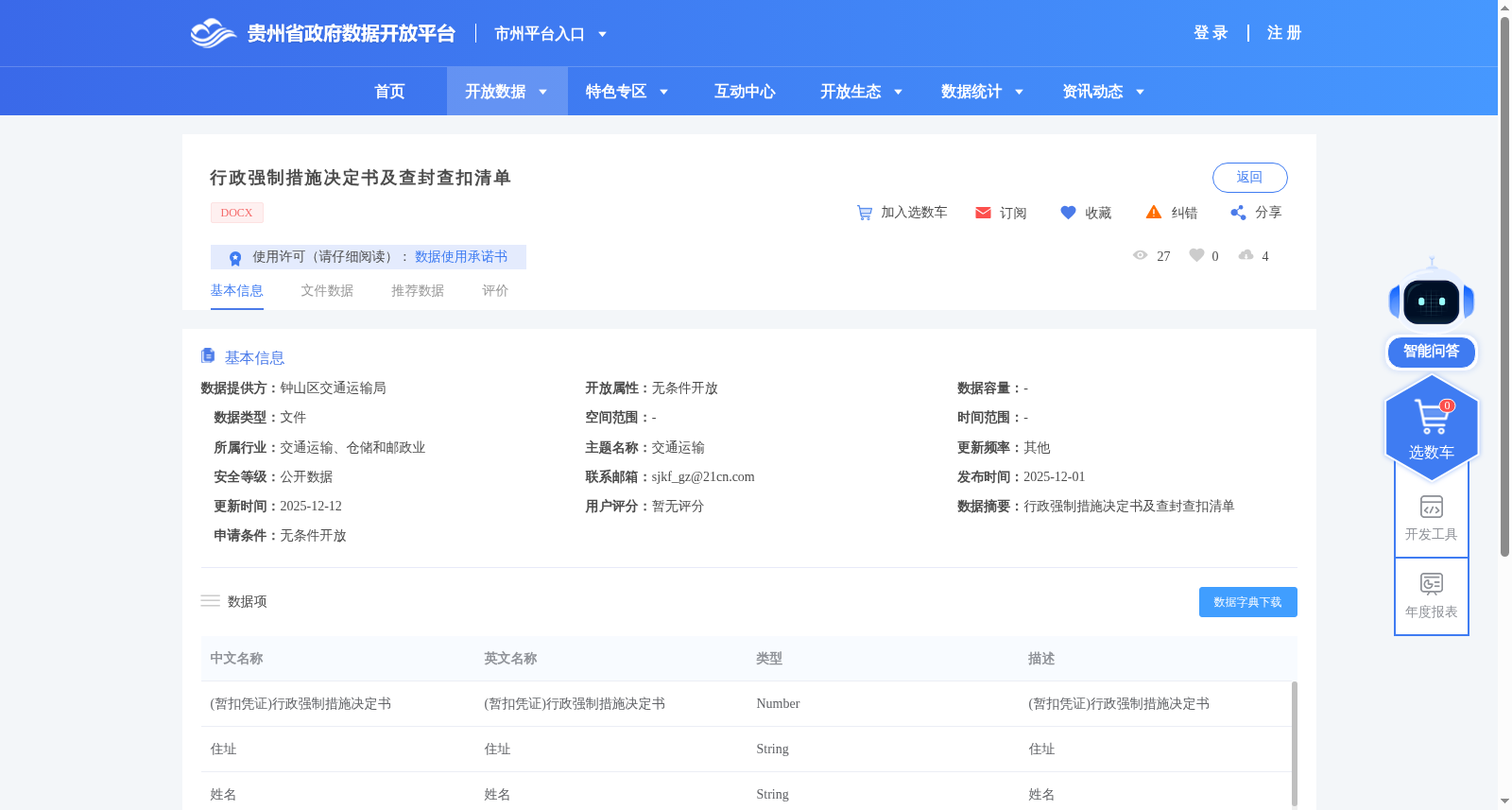Open the 数据使用承诺书 link
1512x810 pixels.
coord(461,257)
